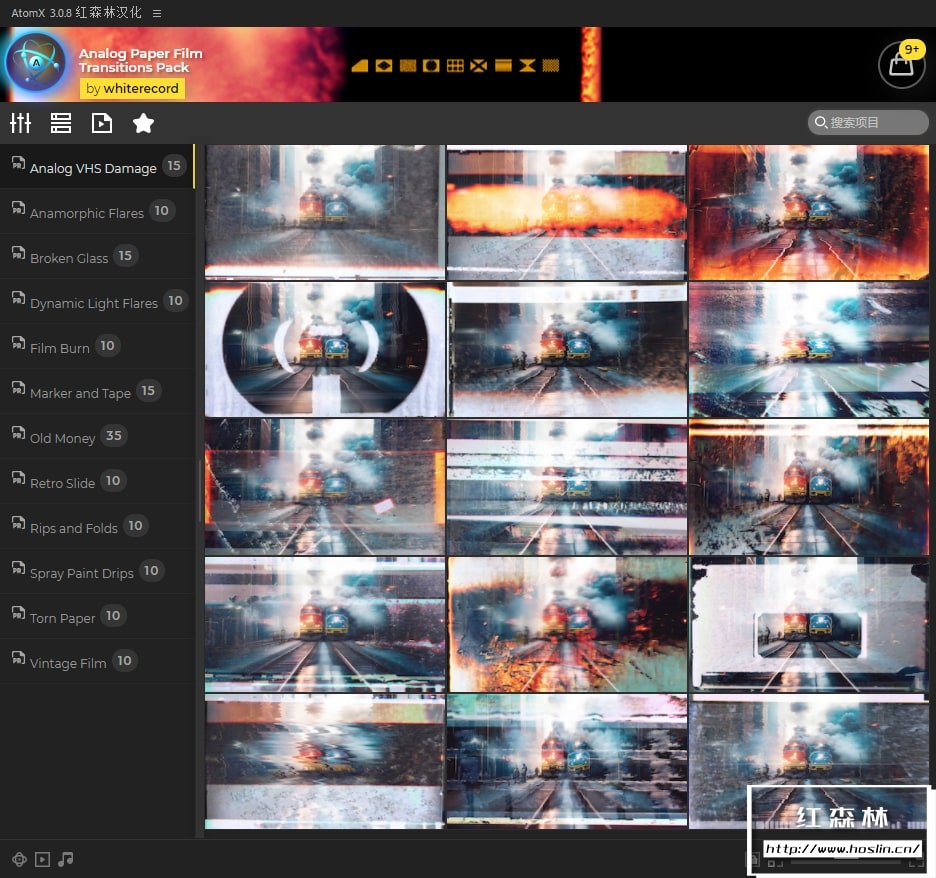Click the file-with-play preview icon in toolbar
The width and height of the screenshot is (936, 878).
point(102,123)
